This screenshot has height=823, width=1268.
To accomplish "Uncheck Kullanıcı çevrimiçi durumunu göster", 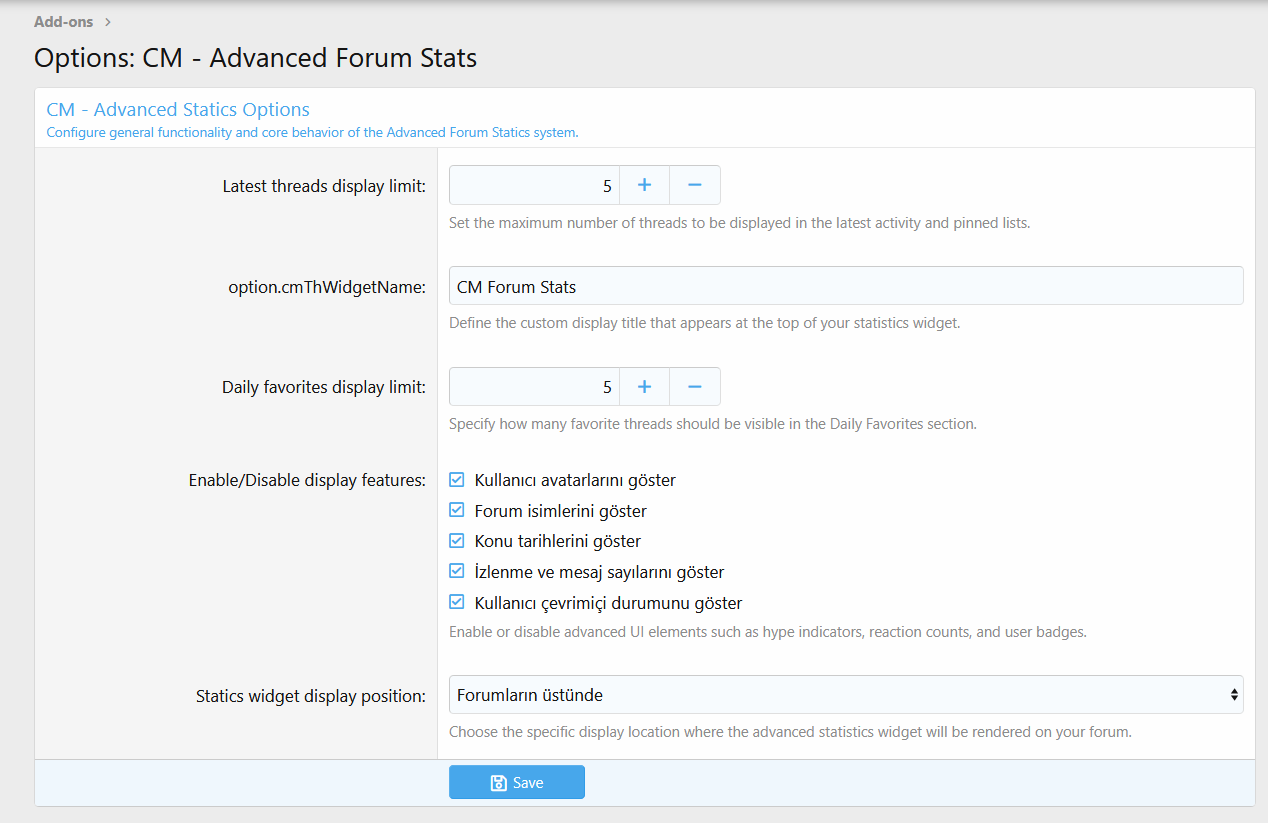I will point(457,603).
